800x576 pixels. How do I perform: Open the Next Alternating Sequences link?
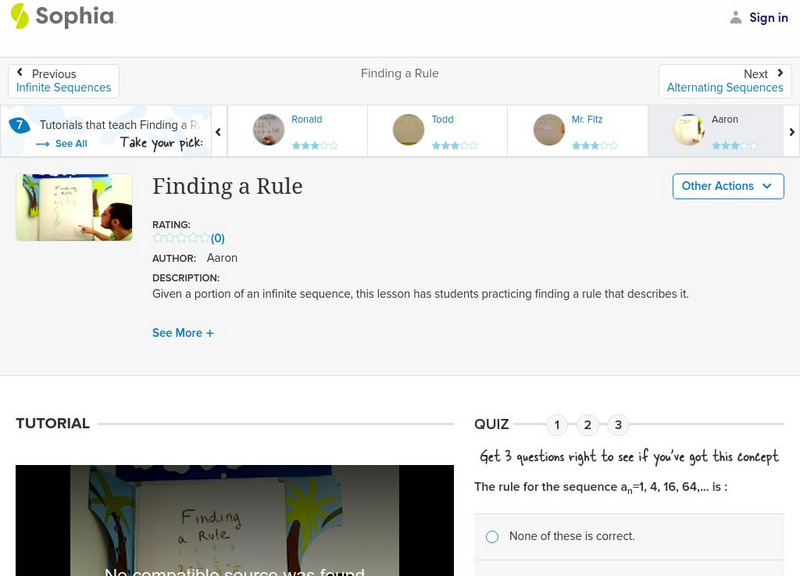[x=725, y=87]
